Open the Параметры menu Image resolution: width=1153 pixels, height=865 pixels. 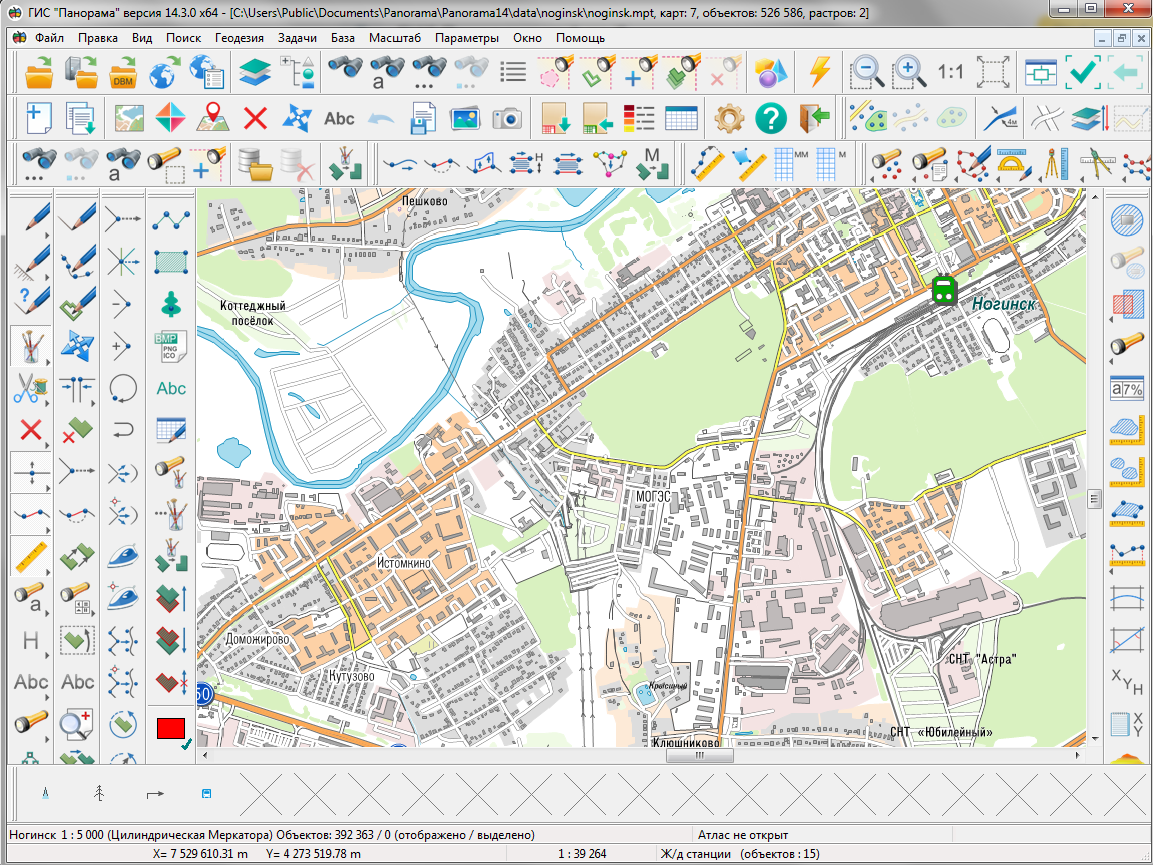click(467, 38)
